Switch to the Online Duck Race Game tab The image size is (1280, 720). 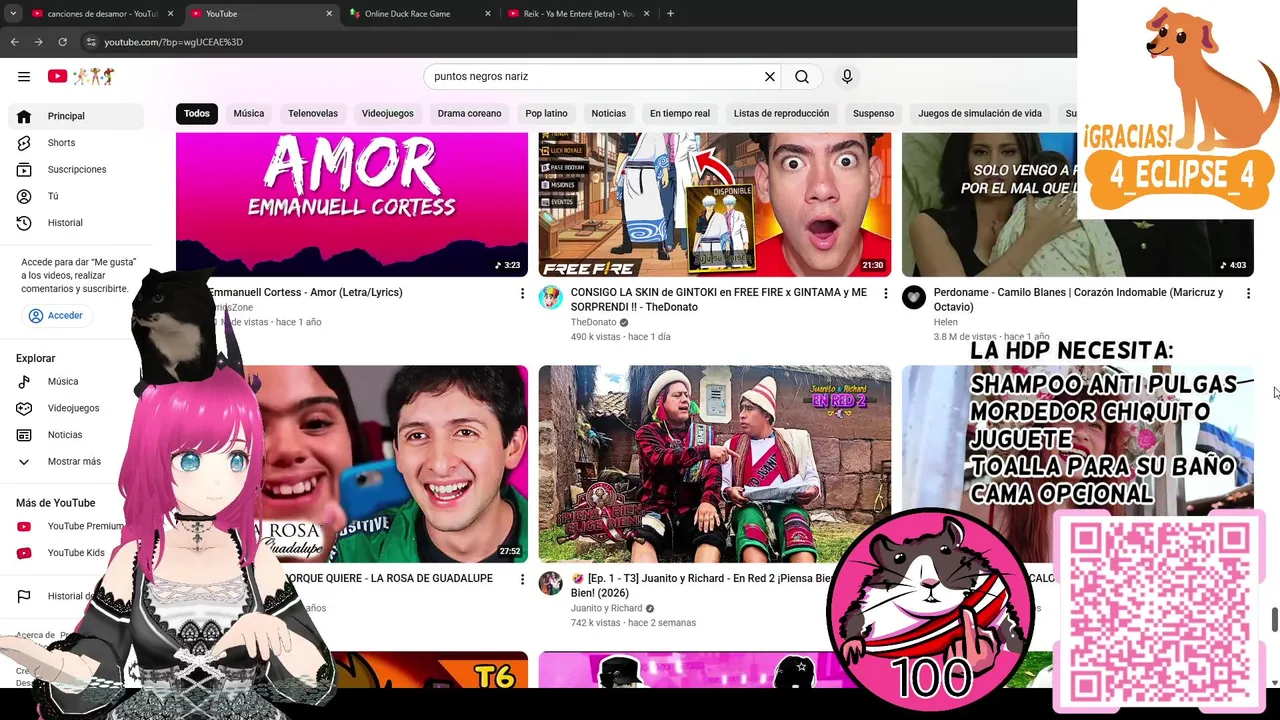coord(420,14)
